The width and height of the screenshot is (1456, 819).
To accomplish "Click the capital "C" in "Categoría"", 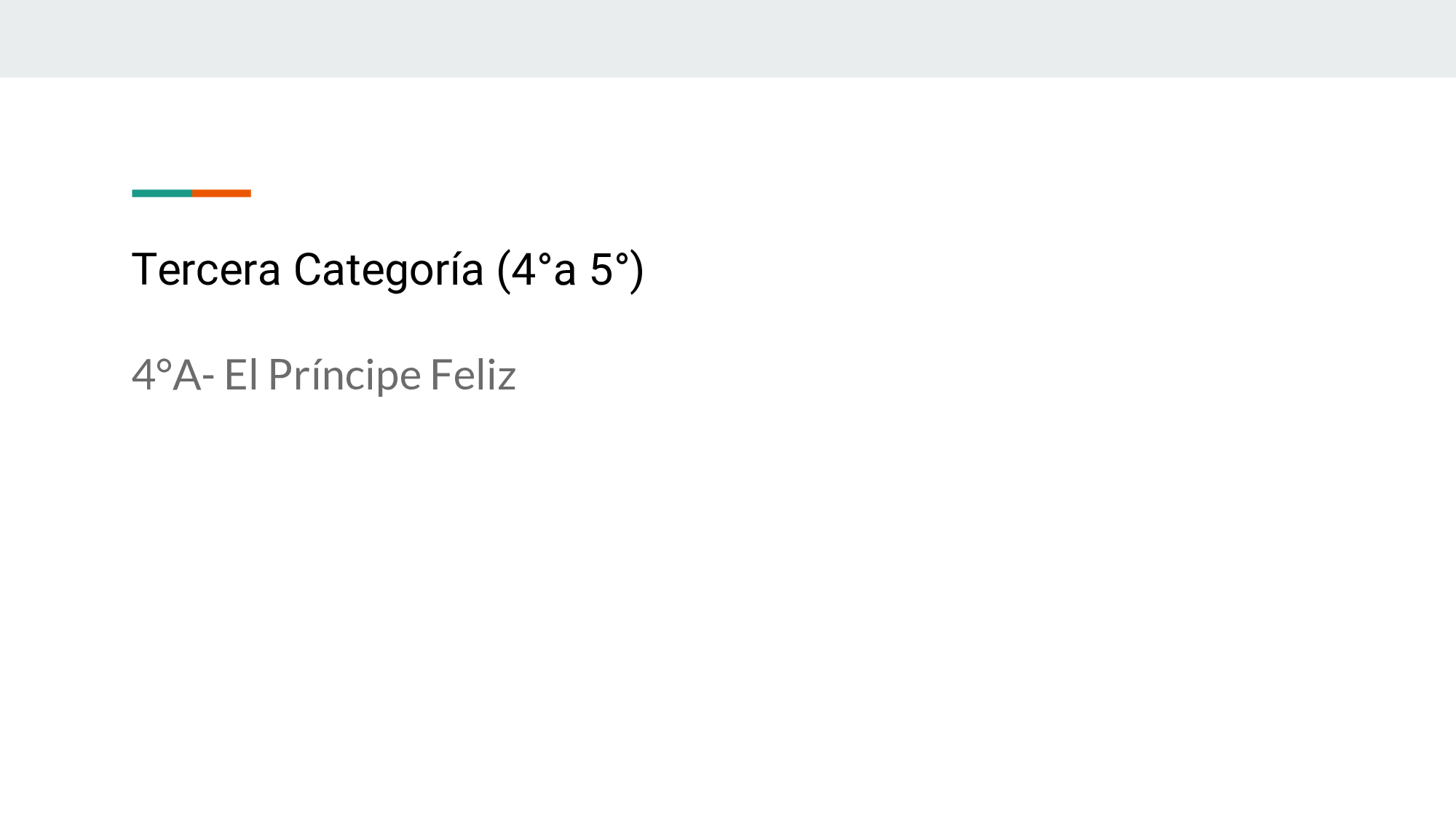I will click(308, 270).
